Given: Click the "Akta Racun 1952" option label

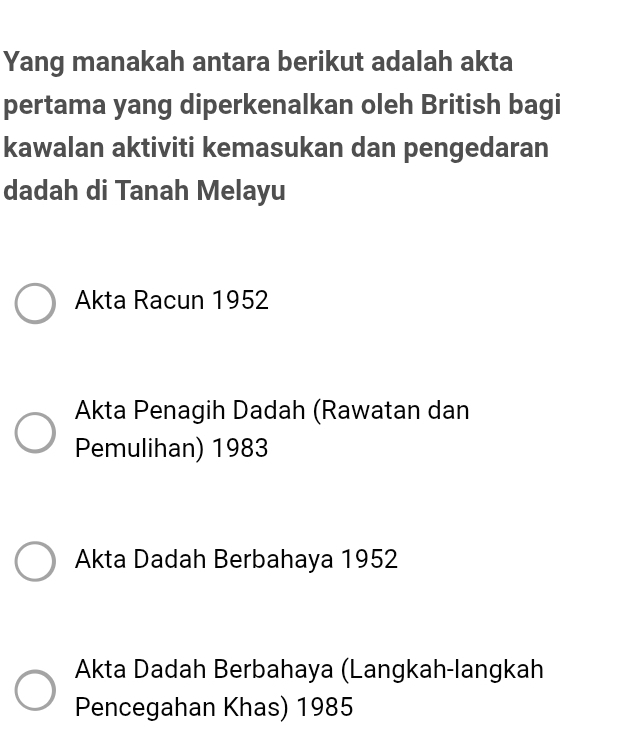Looking at the screenshot, I should (x=172, y=301).
